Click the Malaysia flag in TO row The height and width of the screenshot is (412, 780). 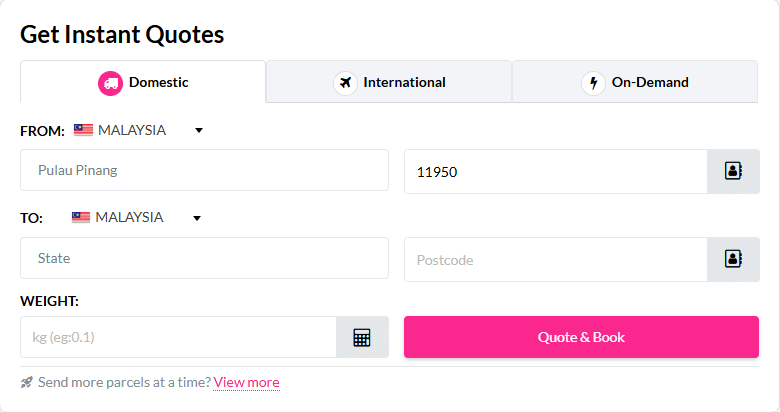pos(81,217)
